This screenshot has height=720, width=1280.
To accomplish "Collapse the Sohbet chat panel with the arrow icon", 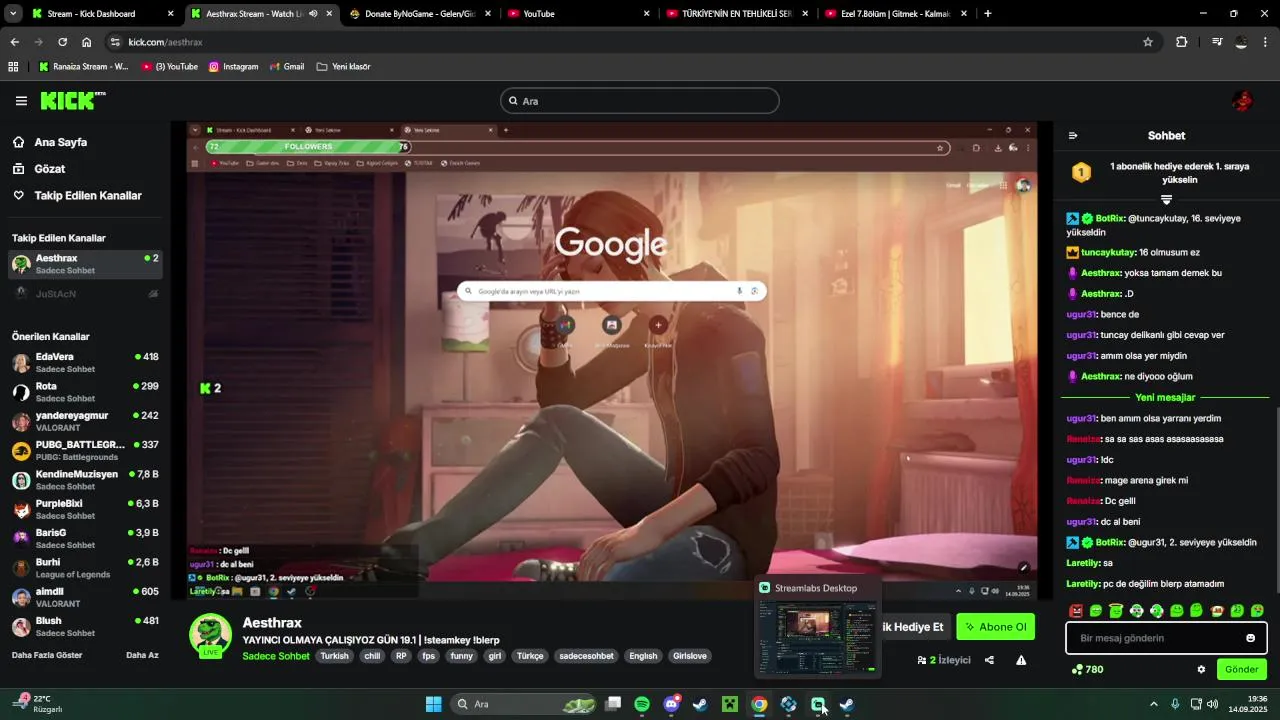I will pyautogui.click(x=1073, y=136).
